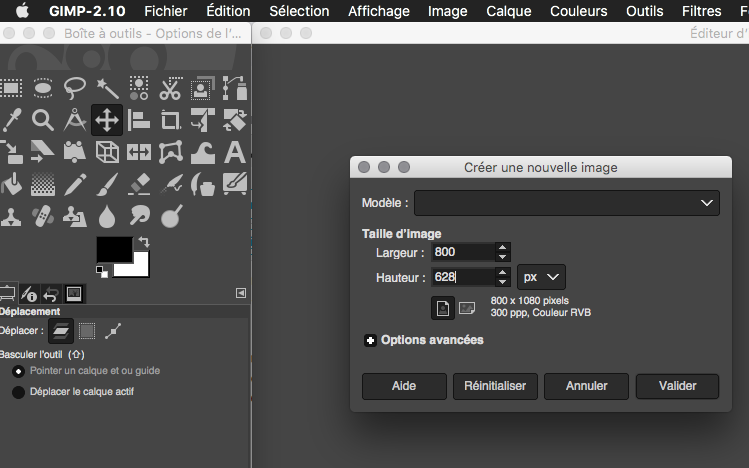Select the Move tool
This screenshot has height=468, width=749.
107,120
